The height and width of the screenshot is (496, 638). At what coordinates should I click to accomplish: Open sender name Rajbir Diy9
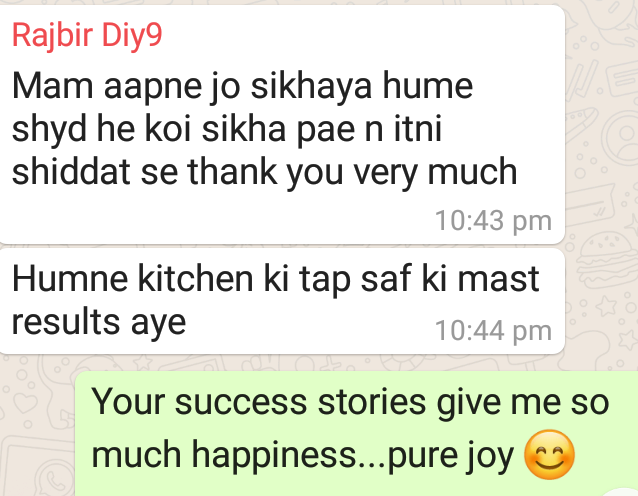click(x=87, y=36)
